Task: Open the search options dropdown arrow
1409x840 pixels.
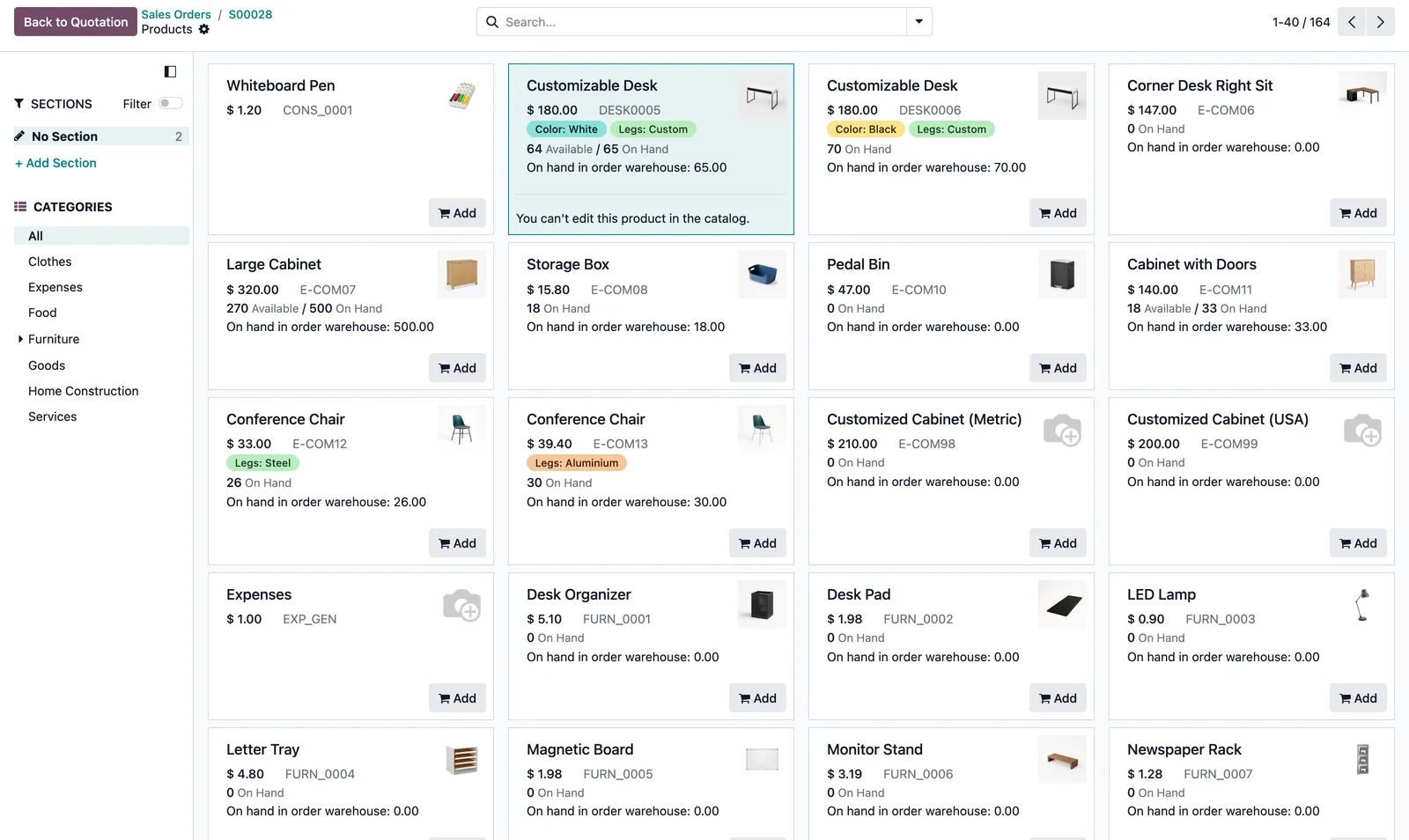Action: (918, 22)
